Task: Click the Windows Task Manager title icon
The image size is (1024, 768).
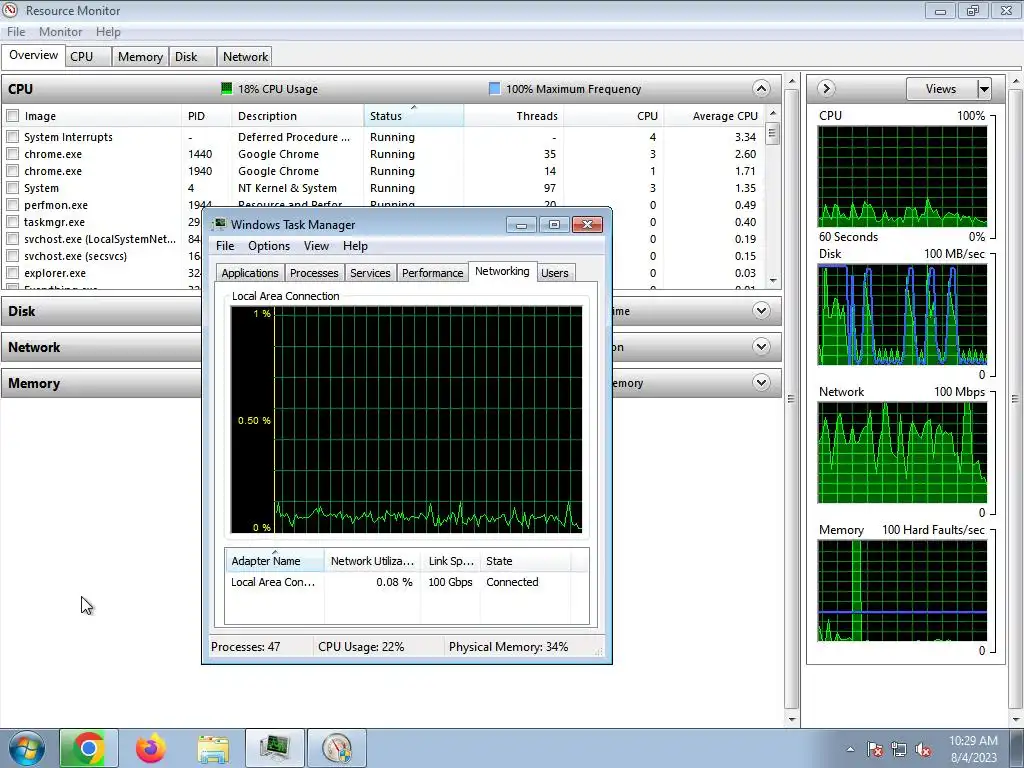Action: pos(220,224)
